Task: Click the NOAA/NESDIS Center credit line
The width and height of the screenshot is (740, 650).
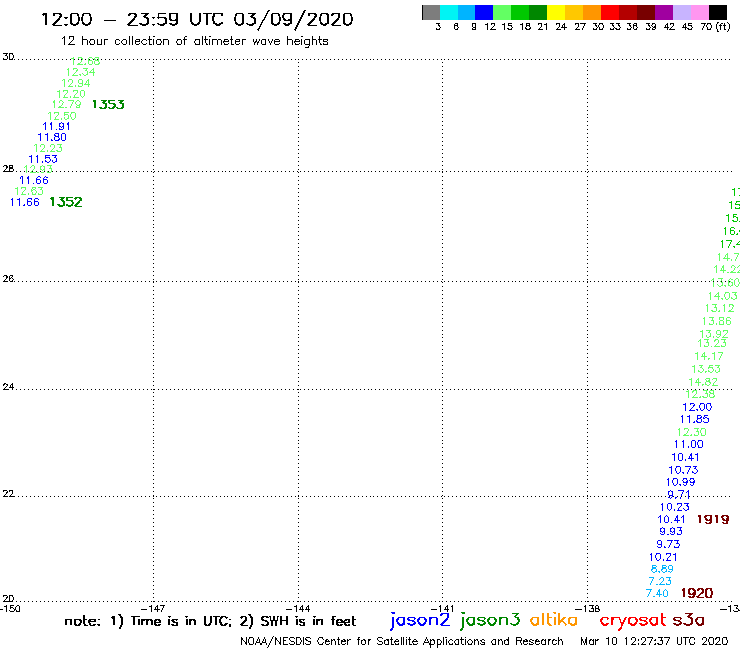Action: 402,641
